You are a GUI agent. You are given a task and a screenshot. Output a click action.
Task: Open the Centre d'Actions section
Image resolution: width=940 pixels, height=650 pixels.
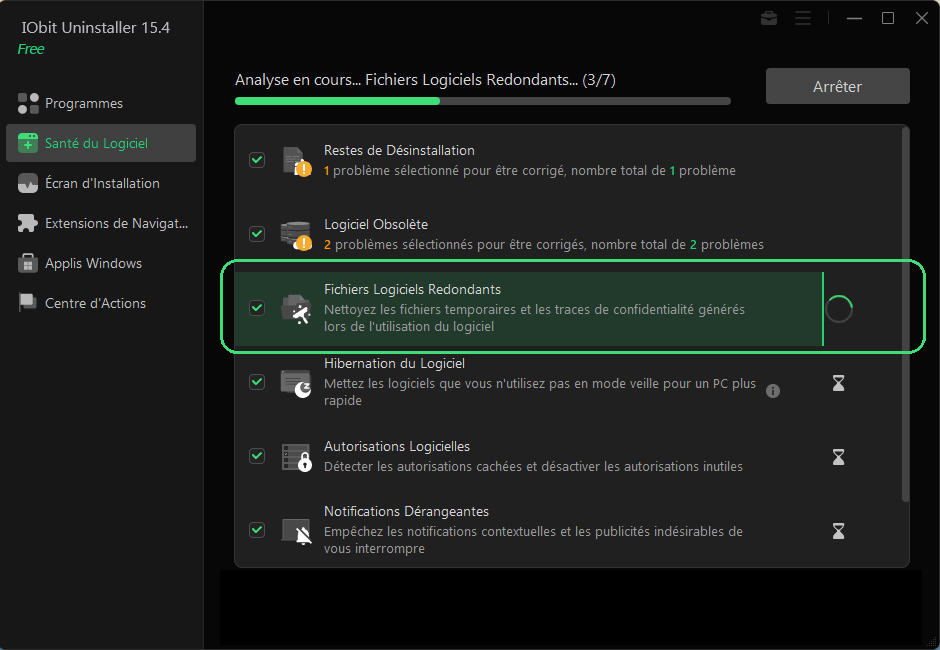[101, 303]
